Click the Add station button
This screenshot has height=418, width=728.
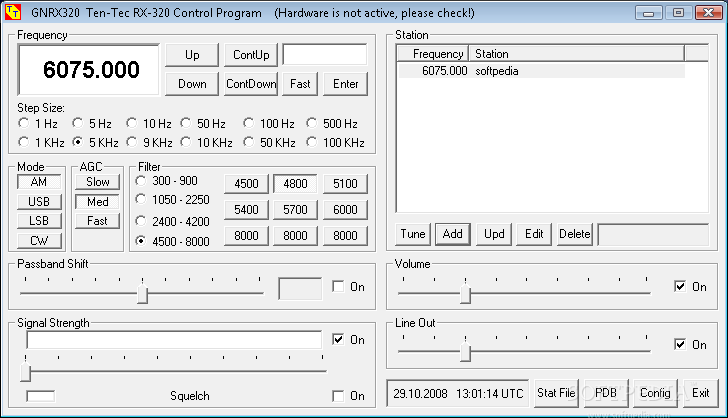coord(453,234)
